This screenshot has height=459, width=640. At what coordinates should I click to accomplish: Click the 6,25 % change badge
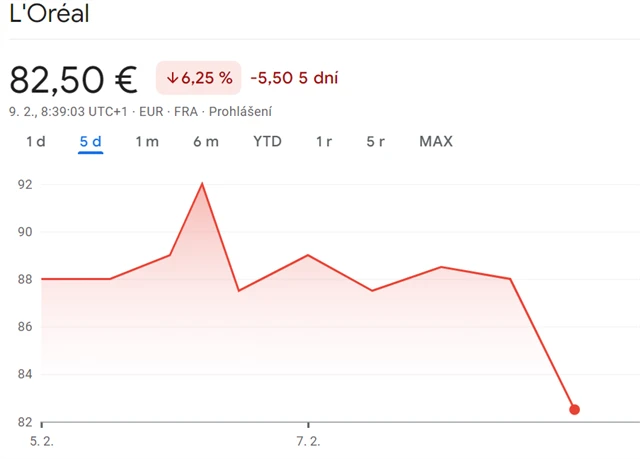click(198, 78)
